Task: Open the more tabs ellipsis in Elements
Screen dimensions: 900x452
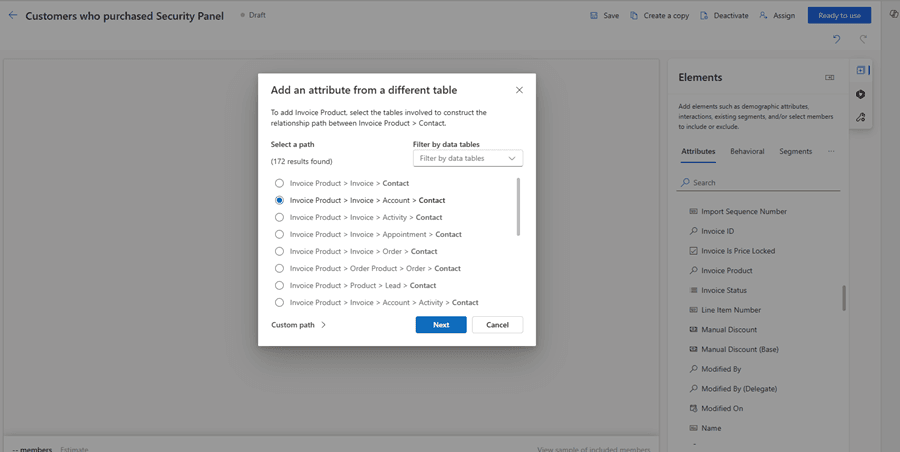Action: coord(831,151)
